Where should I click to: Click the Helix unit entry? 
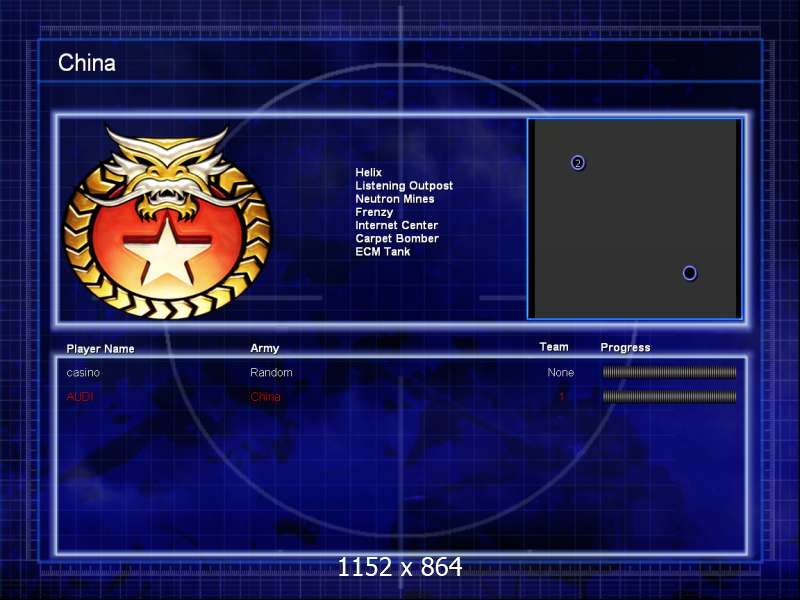tap(368, 172)
